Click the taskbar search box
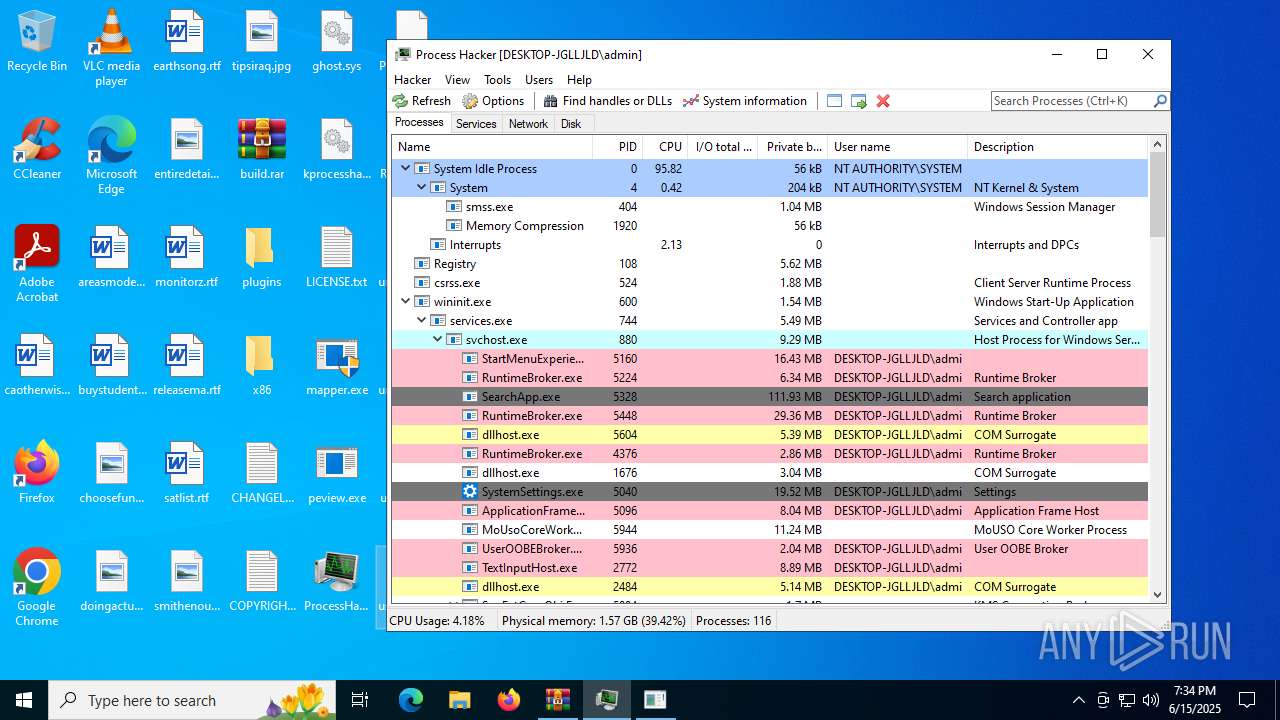The width and height of the screenshot is (1280, 720). pos(192,700)
